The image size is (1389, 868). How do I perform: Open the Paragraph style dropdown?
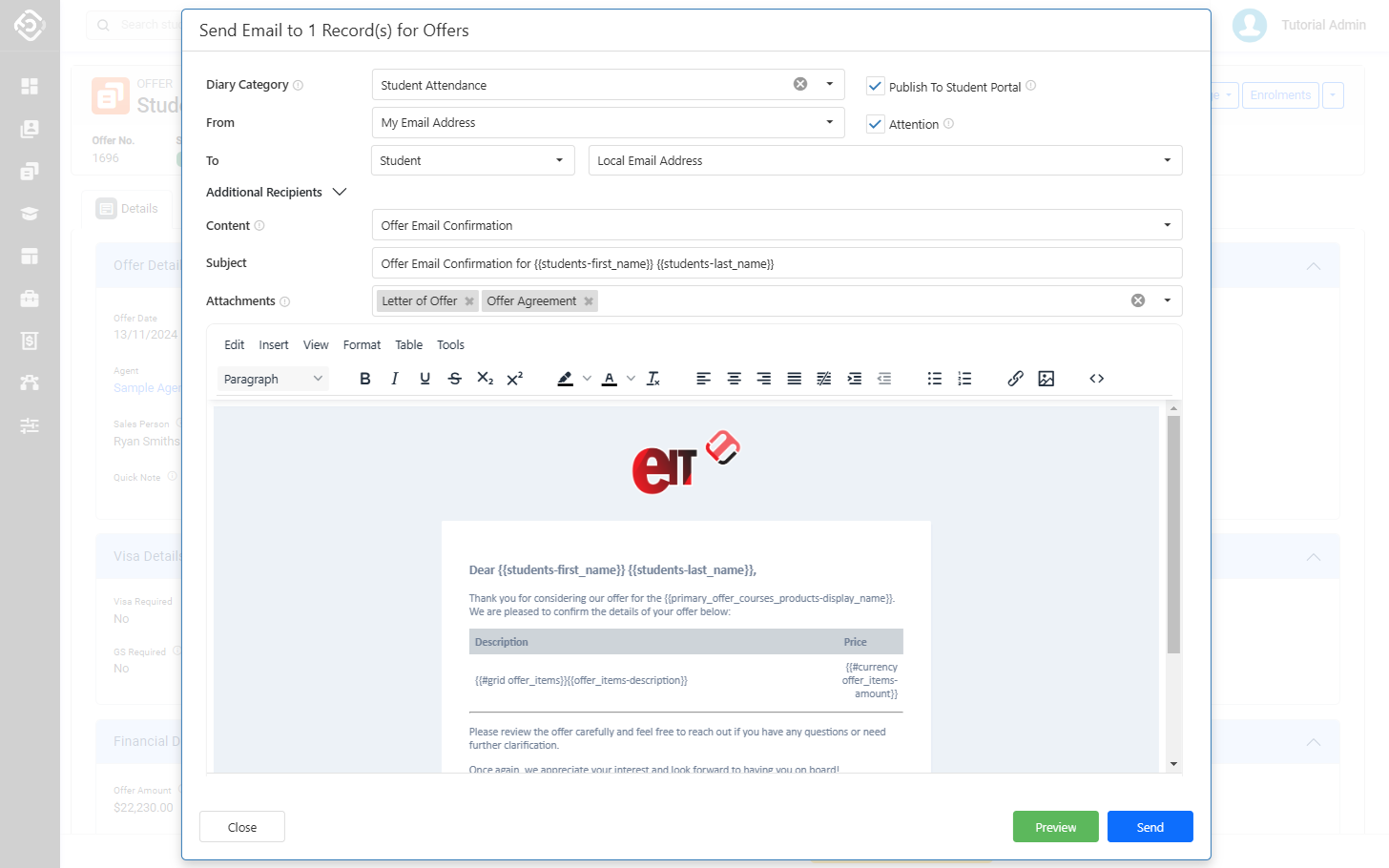(x=273, y=379)
